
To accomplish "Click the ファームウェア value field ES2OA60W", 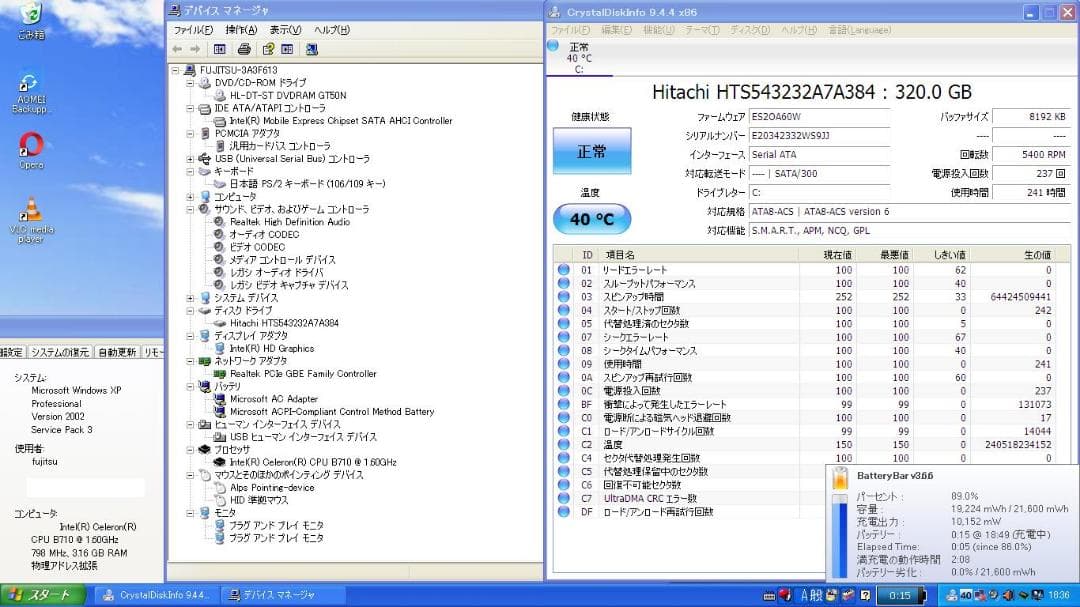I will 819,117.
